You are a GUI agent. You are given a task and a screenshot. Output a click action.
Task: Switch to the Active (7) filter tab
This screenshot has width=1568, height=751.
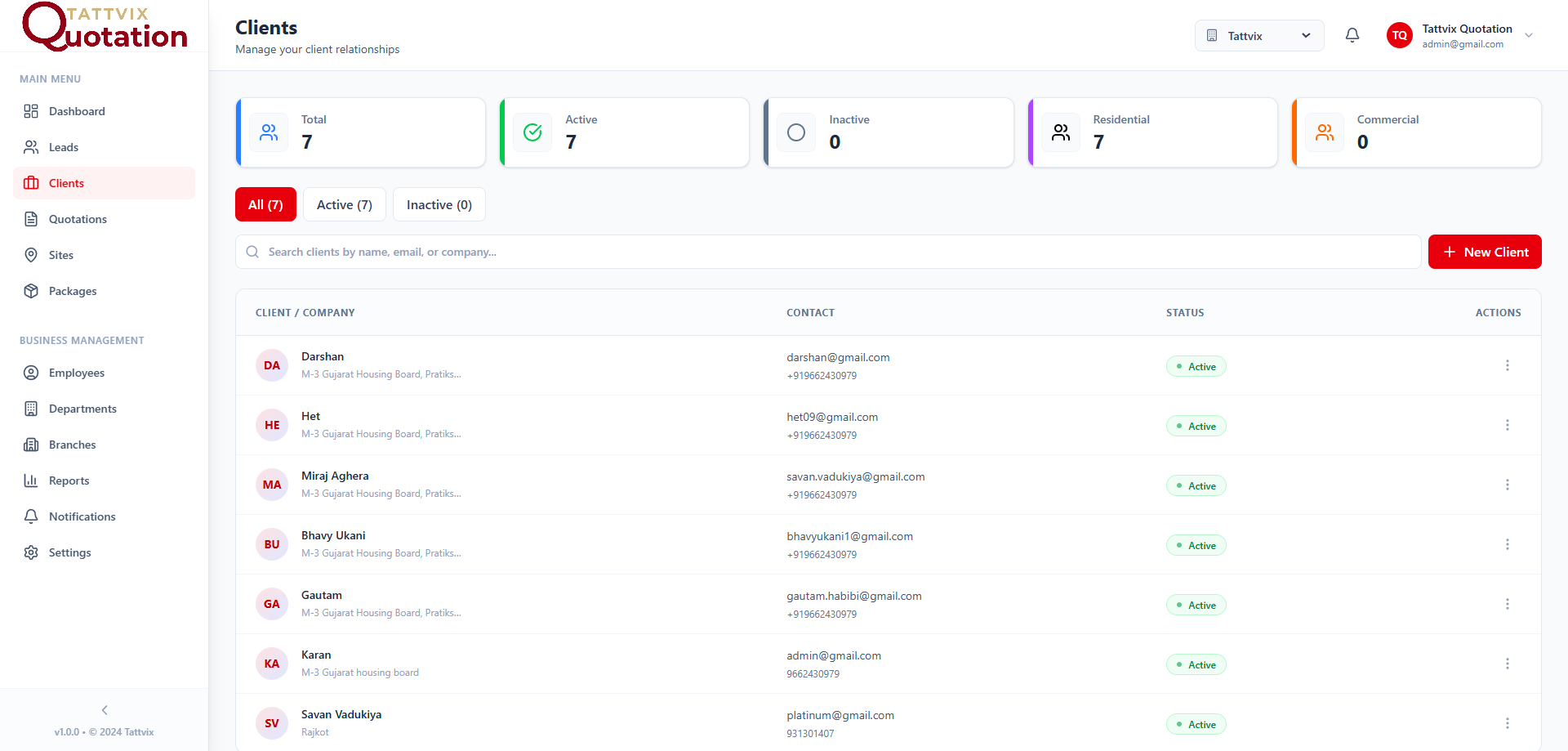[344, 204]
